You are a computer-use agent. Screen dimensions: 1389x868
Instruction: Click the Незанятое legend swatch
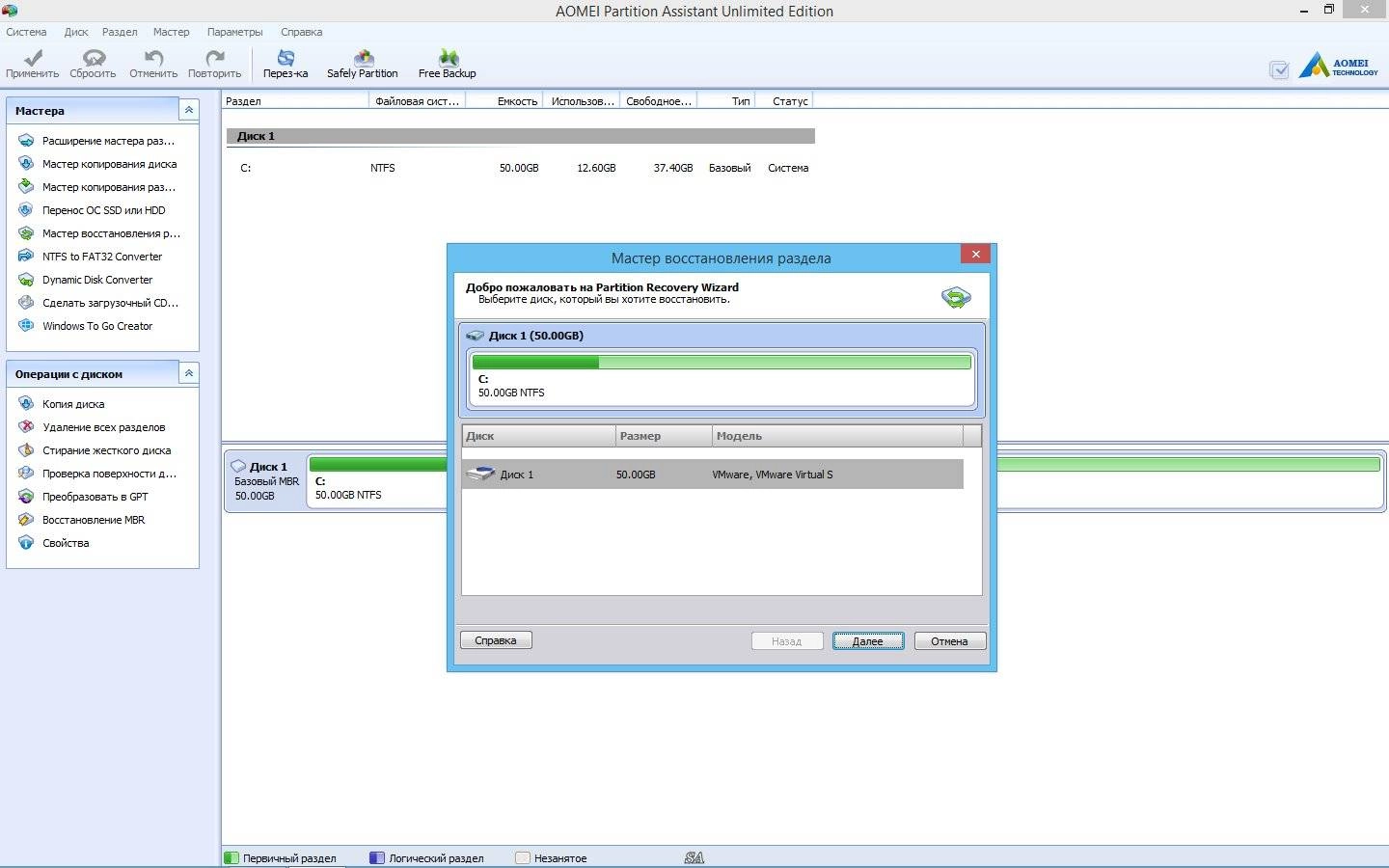click(523, 857)
